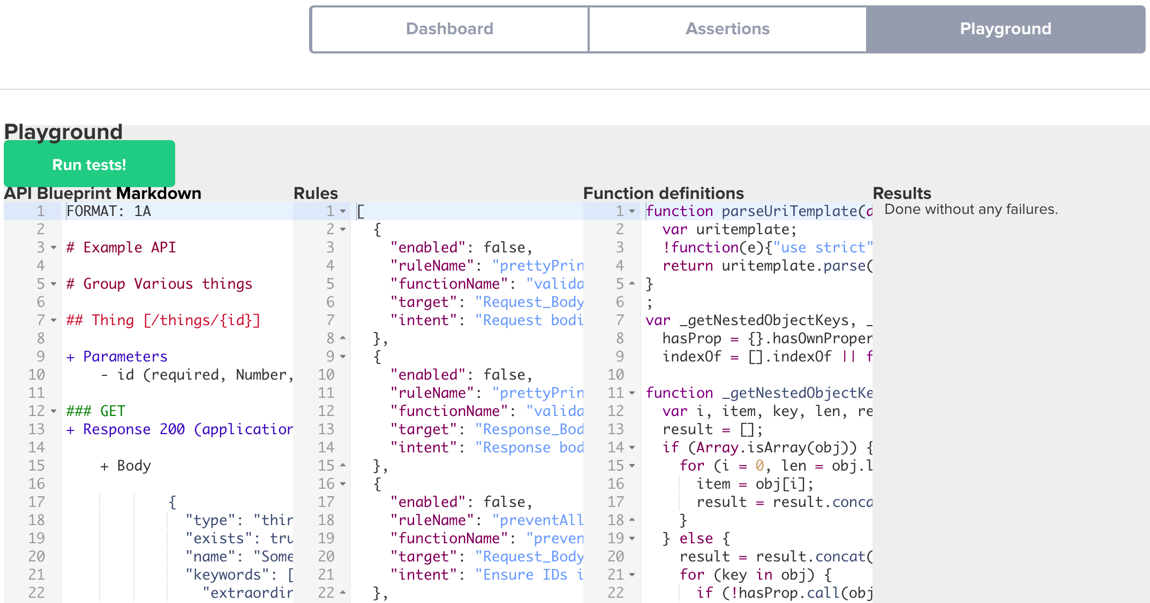Click the 'FORMAT: 1A' line in Markdown editor
The height and width of the screenshot is (603, 1150).
(x=109, y=211)
